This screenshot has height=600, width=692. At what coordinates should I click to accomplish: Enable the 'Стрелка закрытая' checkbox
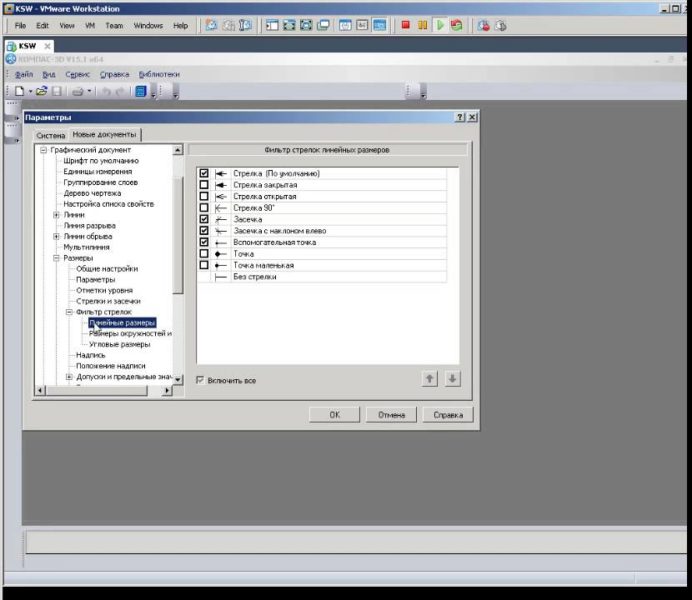click(x=204, y=185)
